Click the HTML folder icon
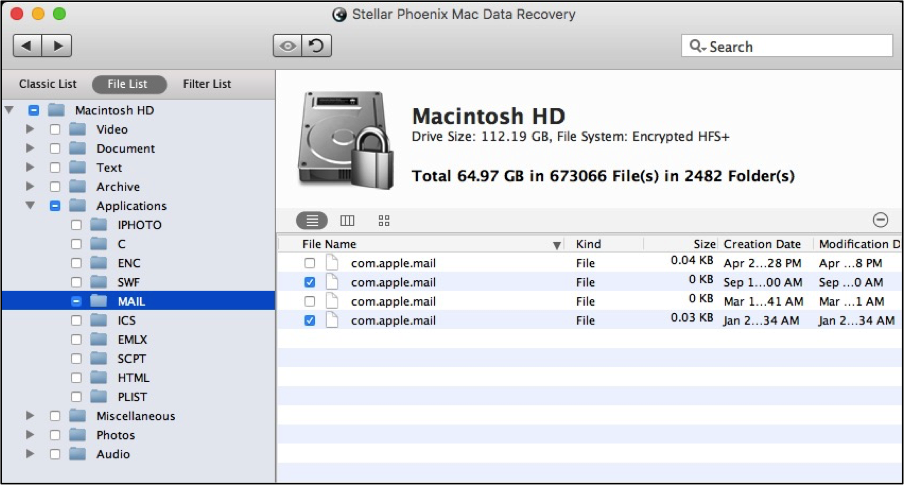Image resolution: width=904 pixels, height=485 pixels. tap(99, 377)
